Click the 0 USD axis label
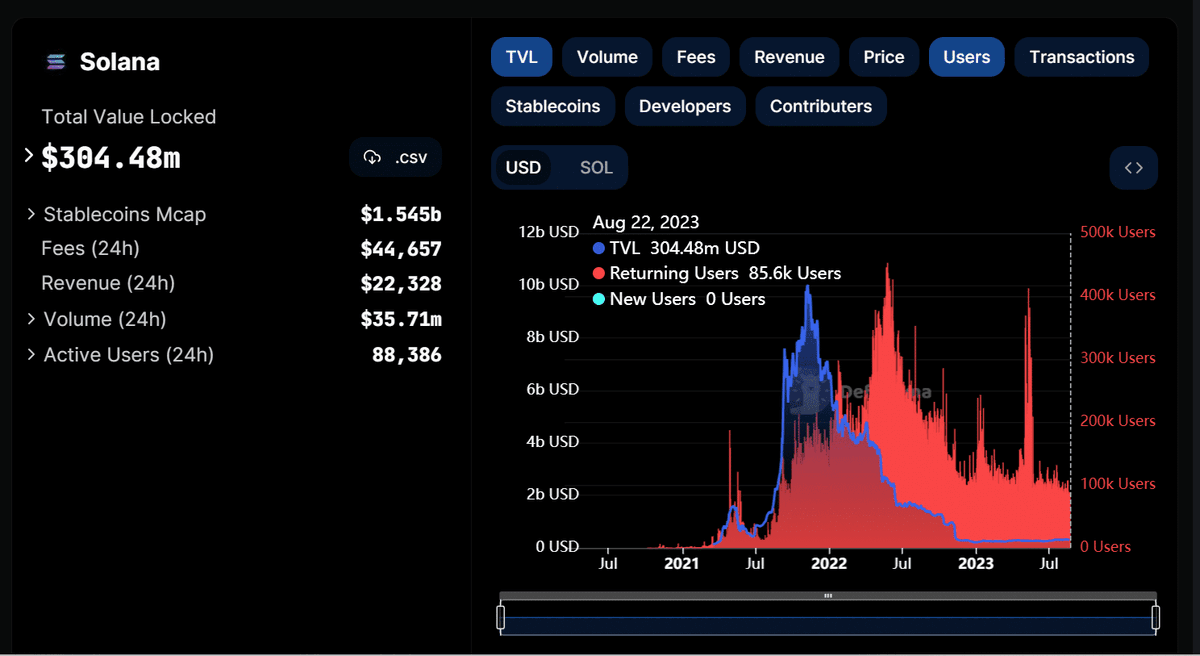1200x656 pixels. (x=558, y=547)
